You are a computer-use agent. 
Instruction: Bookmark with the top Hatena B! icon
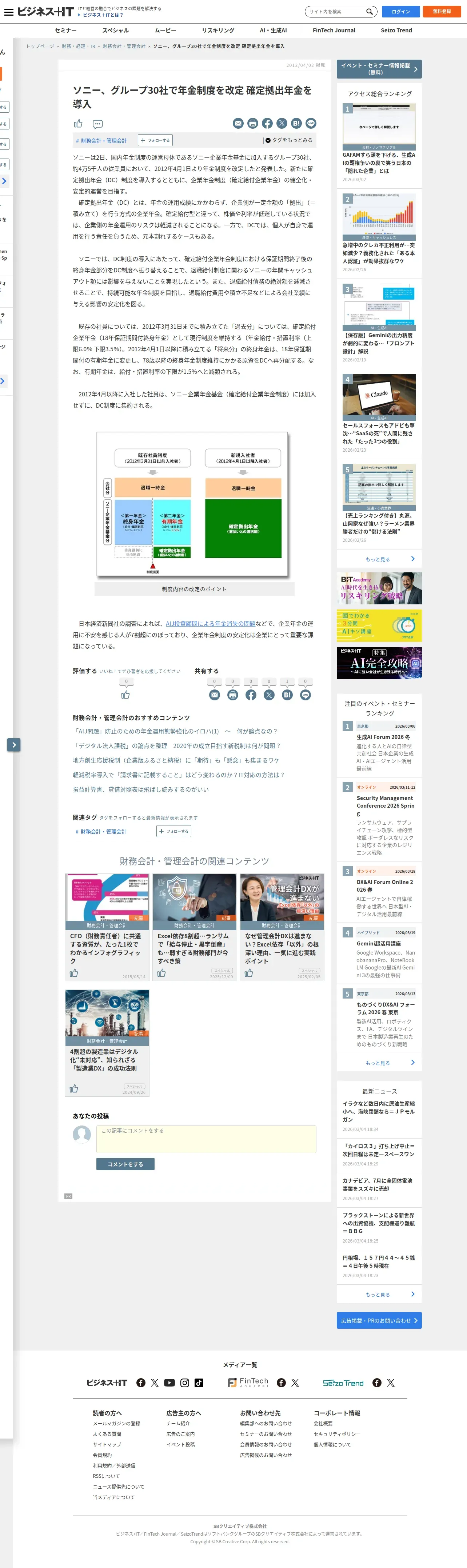pyautogui.click(x=296, y=123)
